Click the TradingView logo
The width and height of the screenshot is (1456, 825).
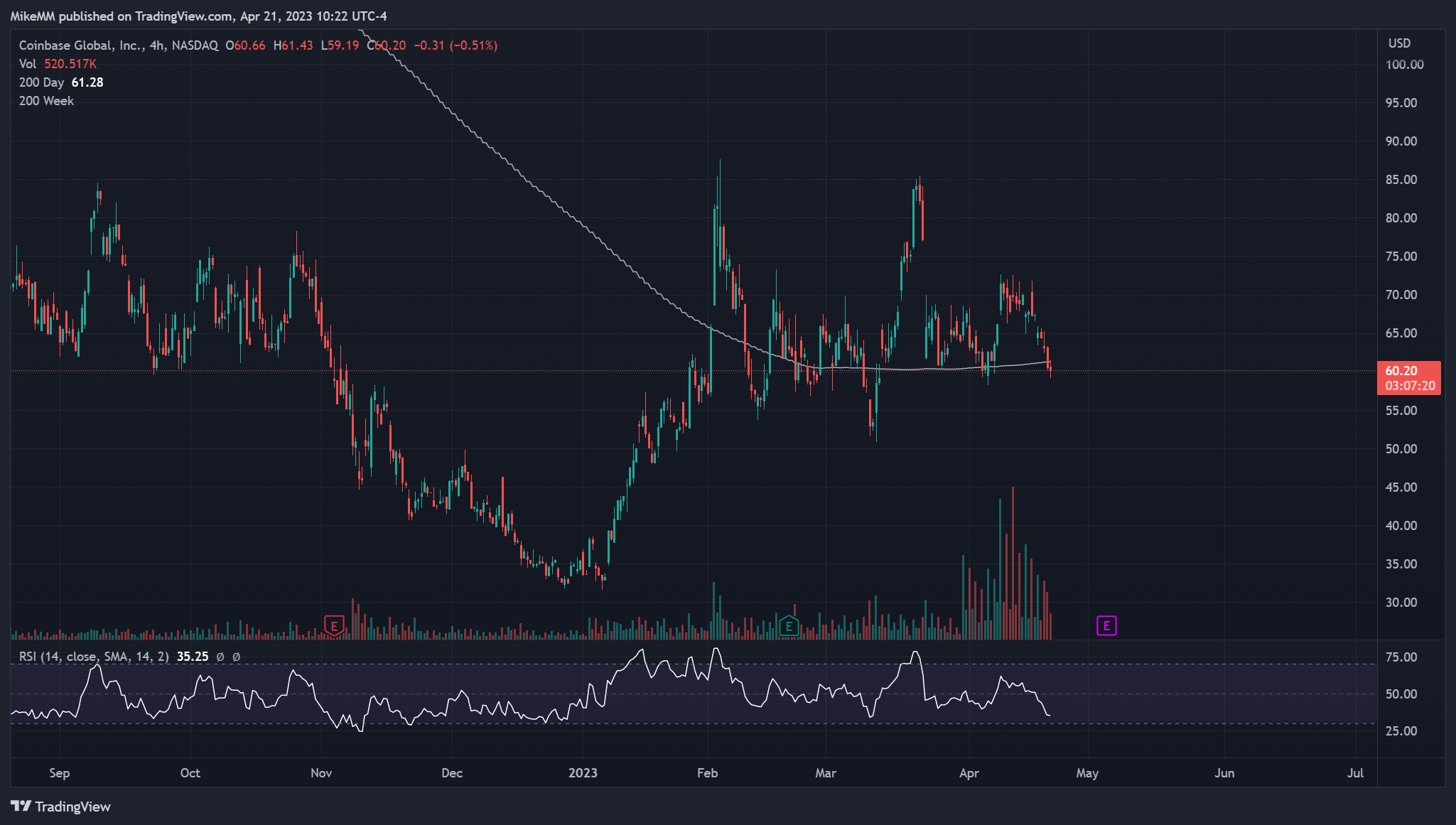[x=61, y=807]
